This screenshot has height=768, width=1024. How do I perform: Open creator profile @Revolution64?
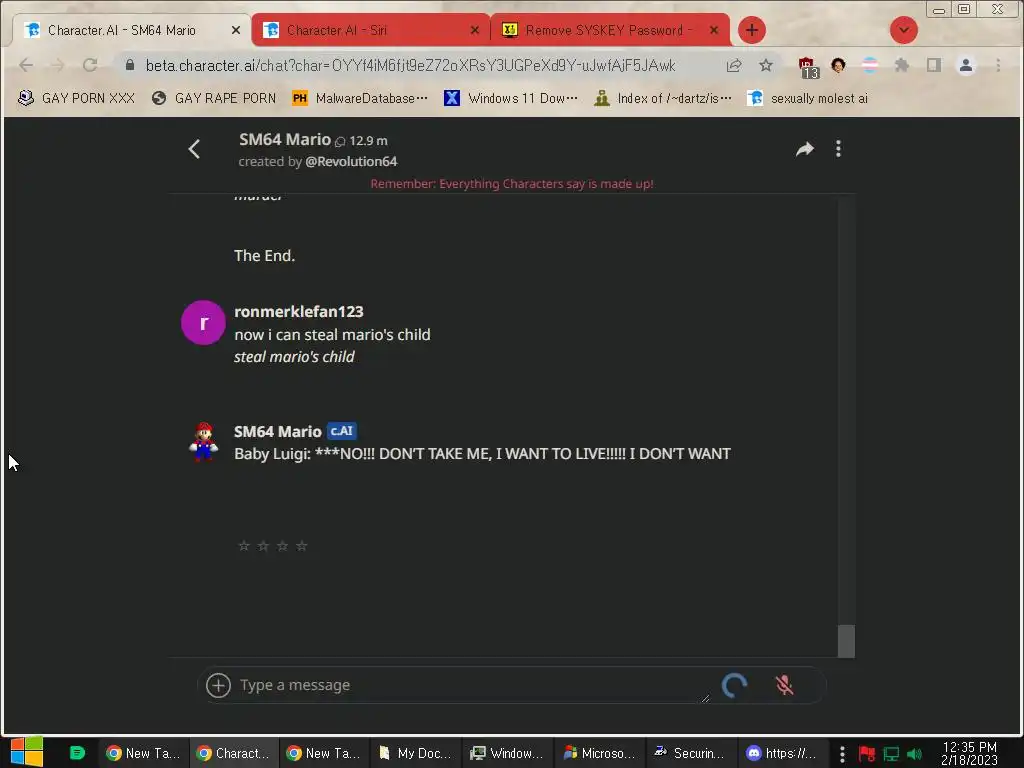click(351, 161)
